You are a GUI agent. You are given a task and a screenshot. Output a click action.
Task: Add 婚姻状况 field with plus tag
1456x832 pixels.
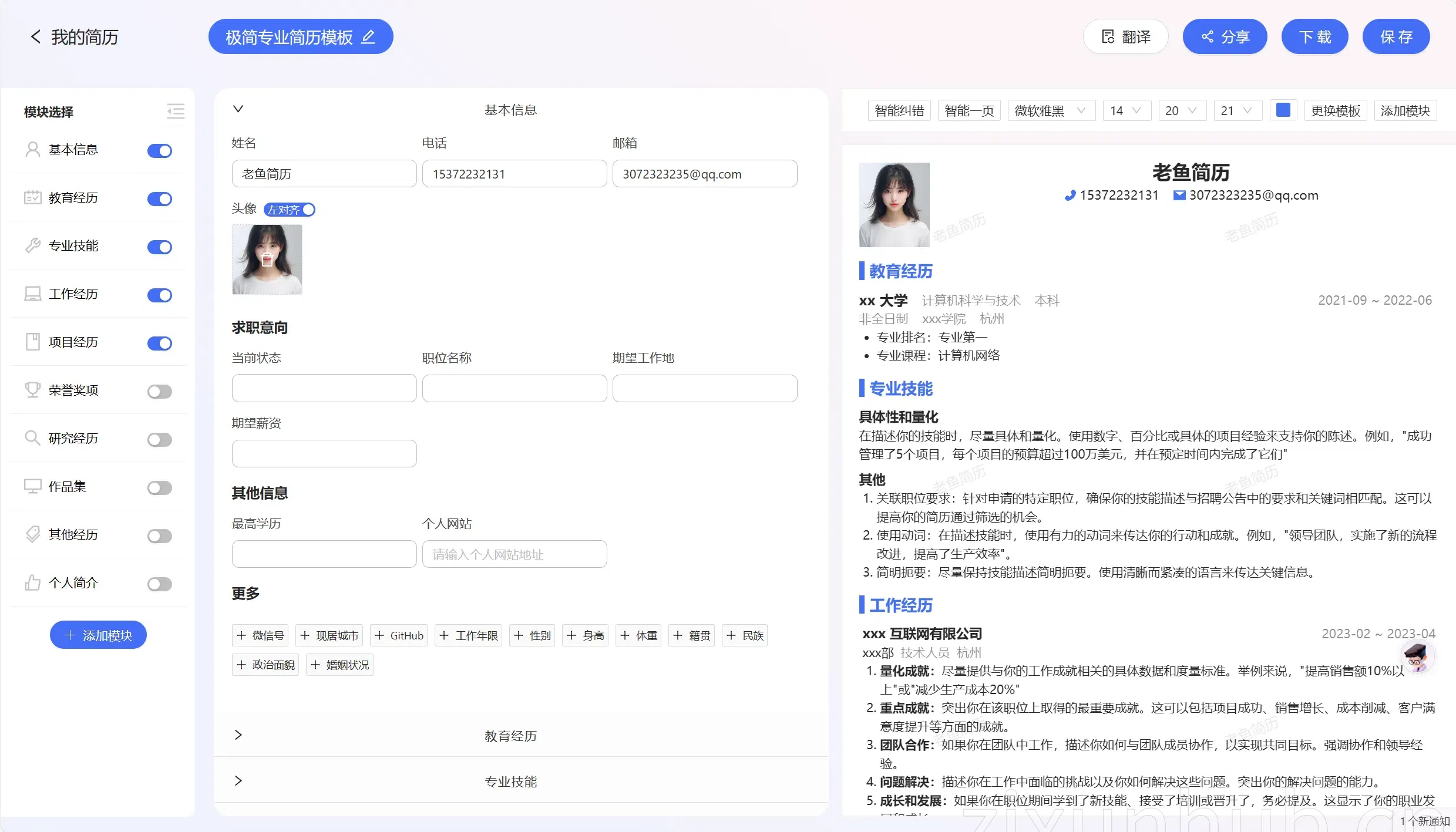pos(340,665)
